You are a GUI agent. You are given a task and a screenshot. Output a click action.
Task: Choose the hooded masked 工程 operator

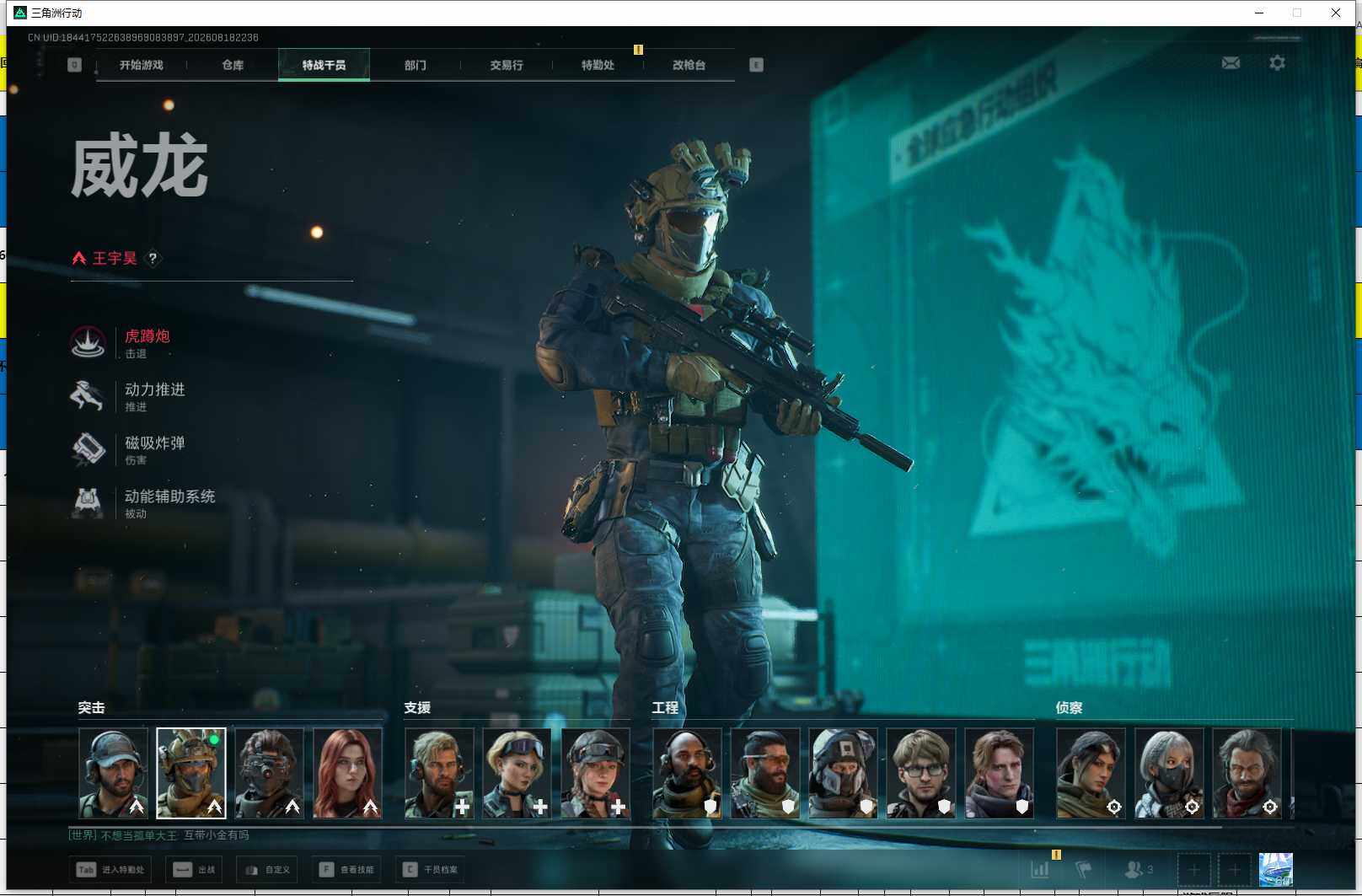coord(843,773)
